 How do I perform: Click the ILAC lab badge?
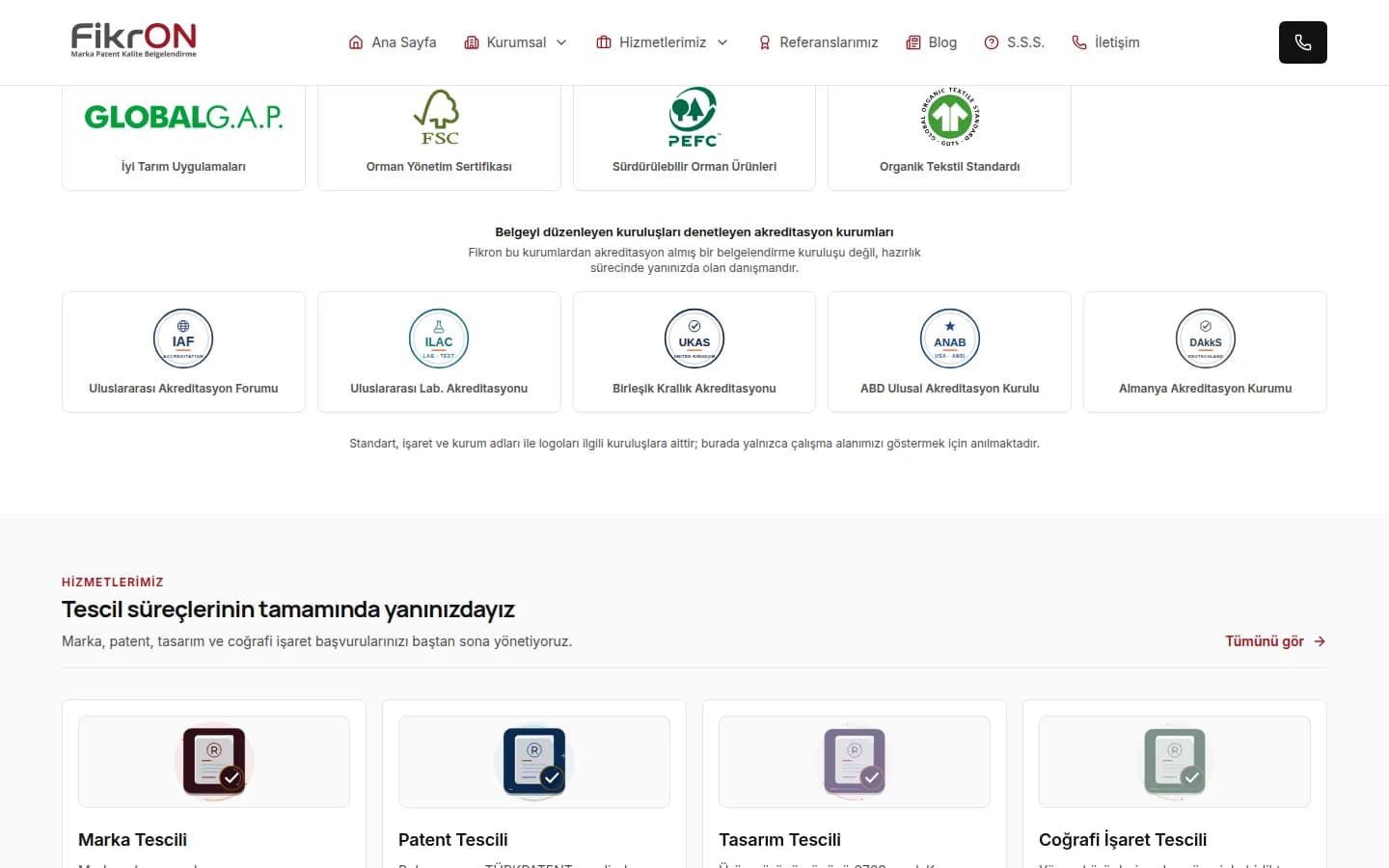(439, 339)
